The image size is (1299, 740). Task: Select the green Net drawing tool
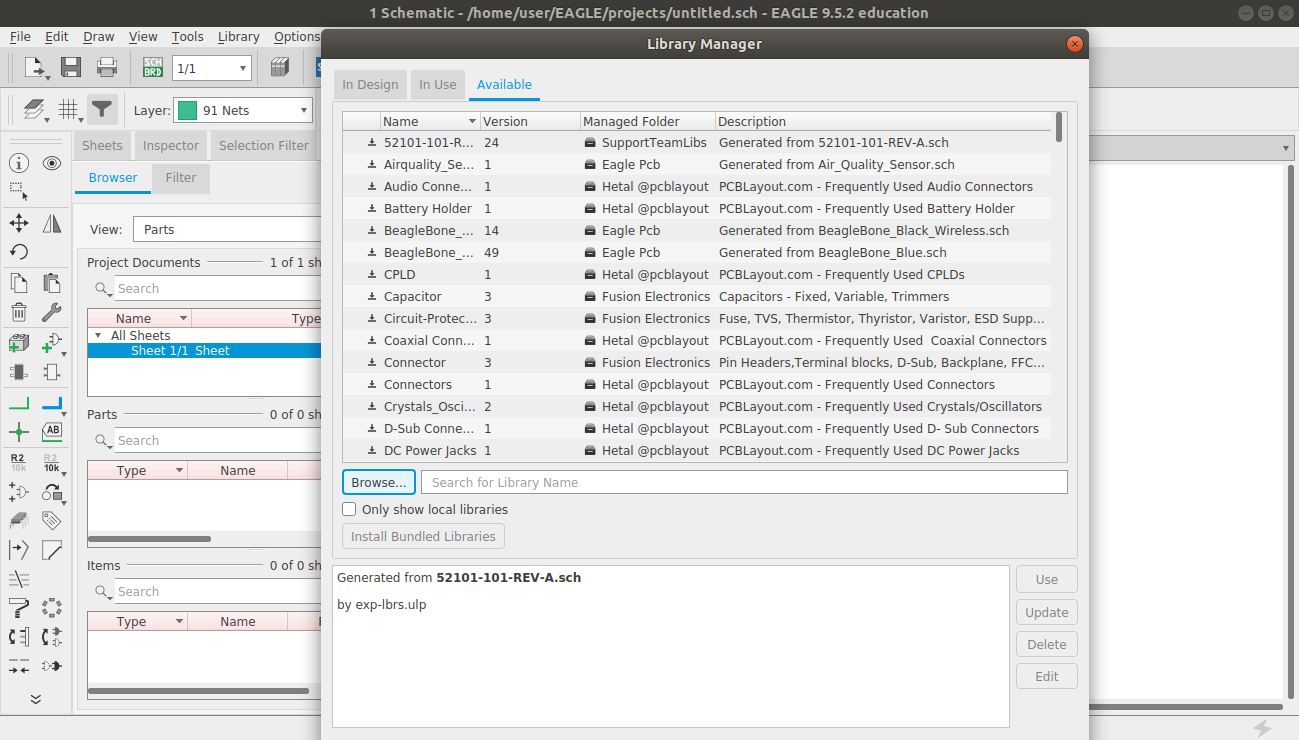tap(19, 404)
